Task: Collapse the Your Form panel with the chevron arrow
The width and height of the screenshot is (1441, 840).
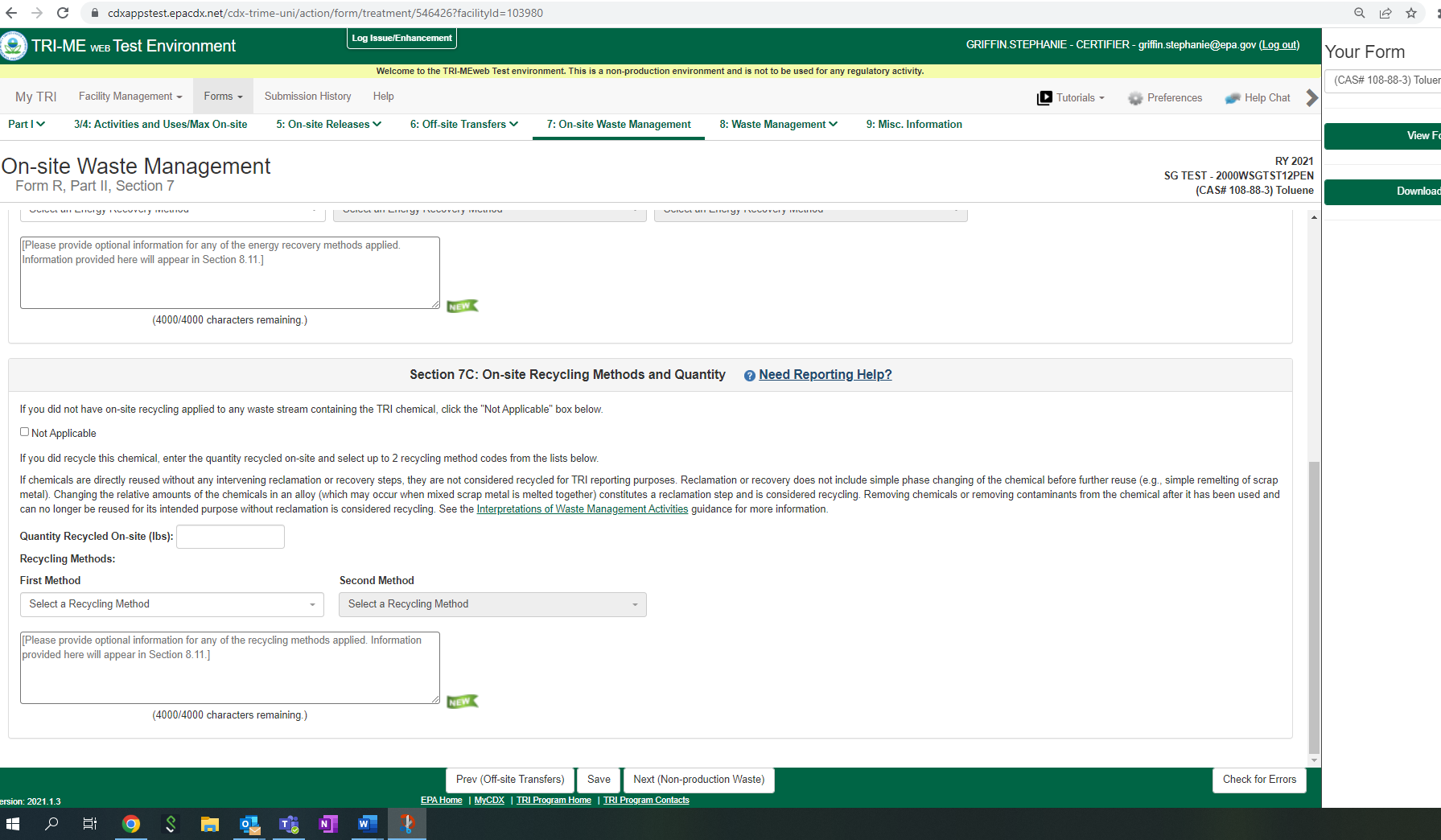Action: tap(1311, 98)
